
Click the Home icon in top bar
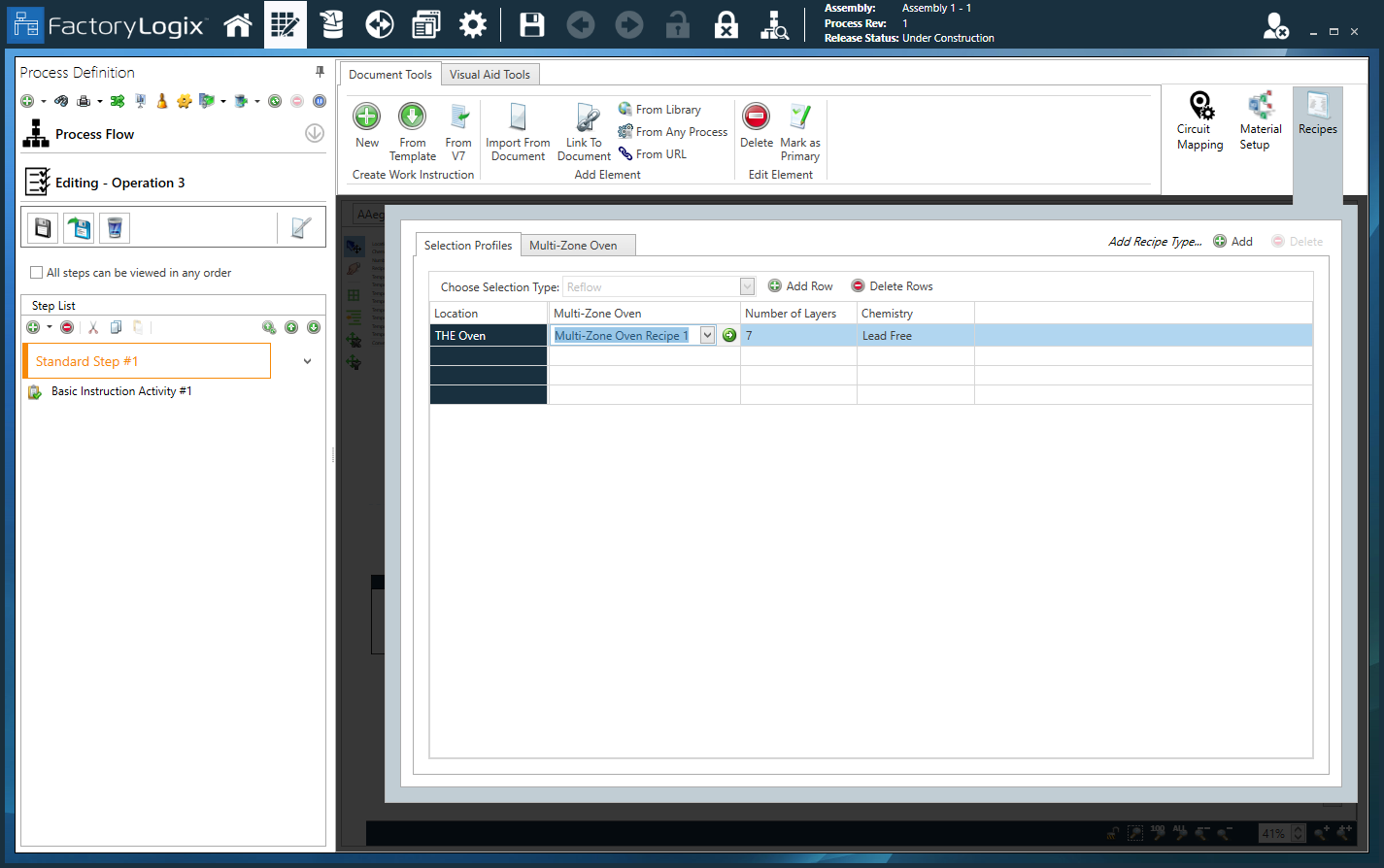[x=238, y=25]
